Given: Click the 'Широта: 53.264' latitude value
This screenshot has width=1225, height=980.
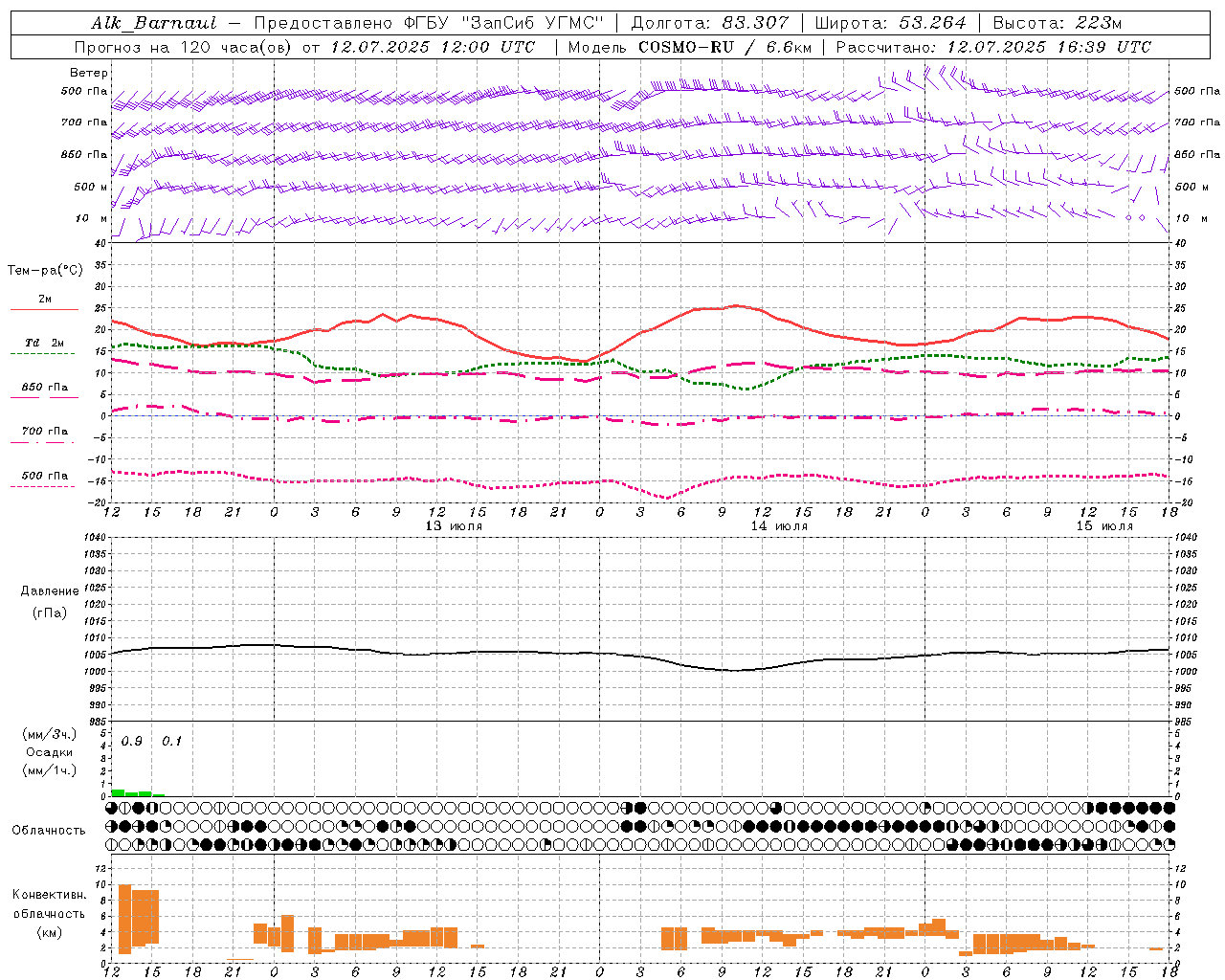Looking at the screenshot, I should [x=891, y=23].
